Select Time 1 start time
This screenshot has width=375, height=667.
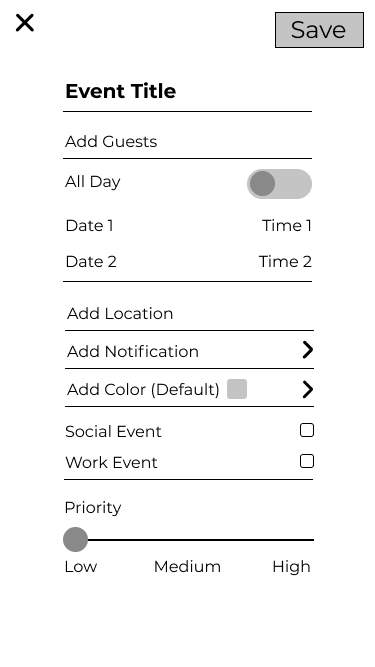tap(287, 225)
